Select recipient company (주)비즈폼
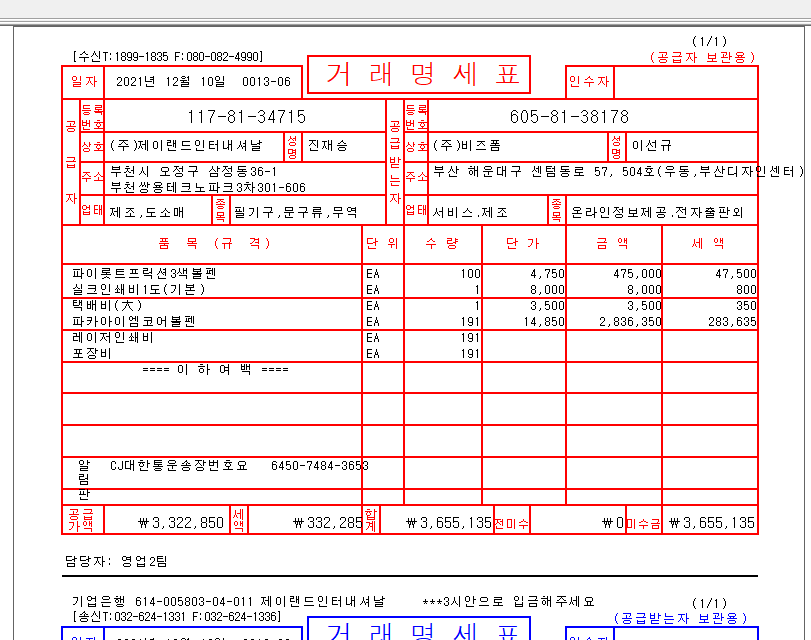Screen dimensions: 811x640 [x=466, y=146]
